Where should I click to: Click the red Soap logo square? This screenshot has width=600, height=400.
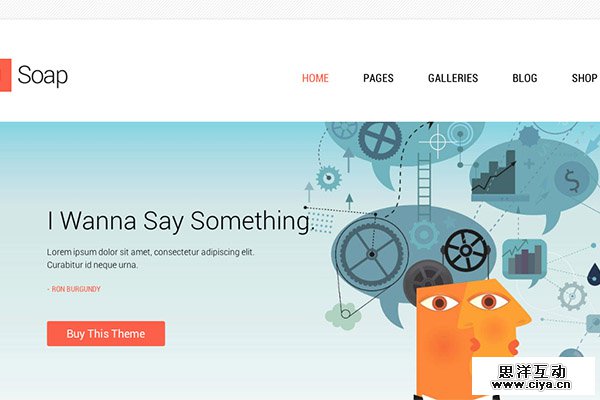(x=5, y=75)
